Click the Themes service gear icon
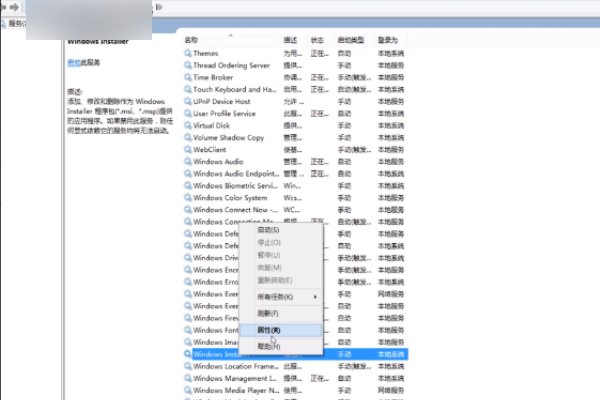 (188, 53)
